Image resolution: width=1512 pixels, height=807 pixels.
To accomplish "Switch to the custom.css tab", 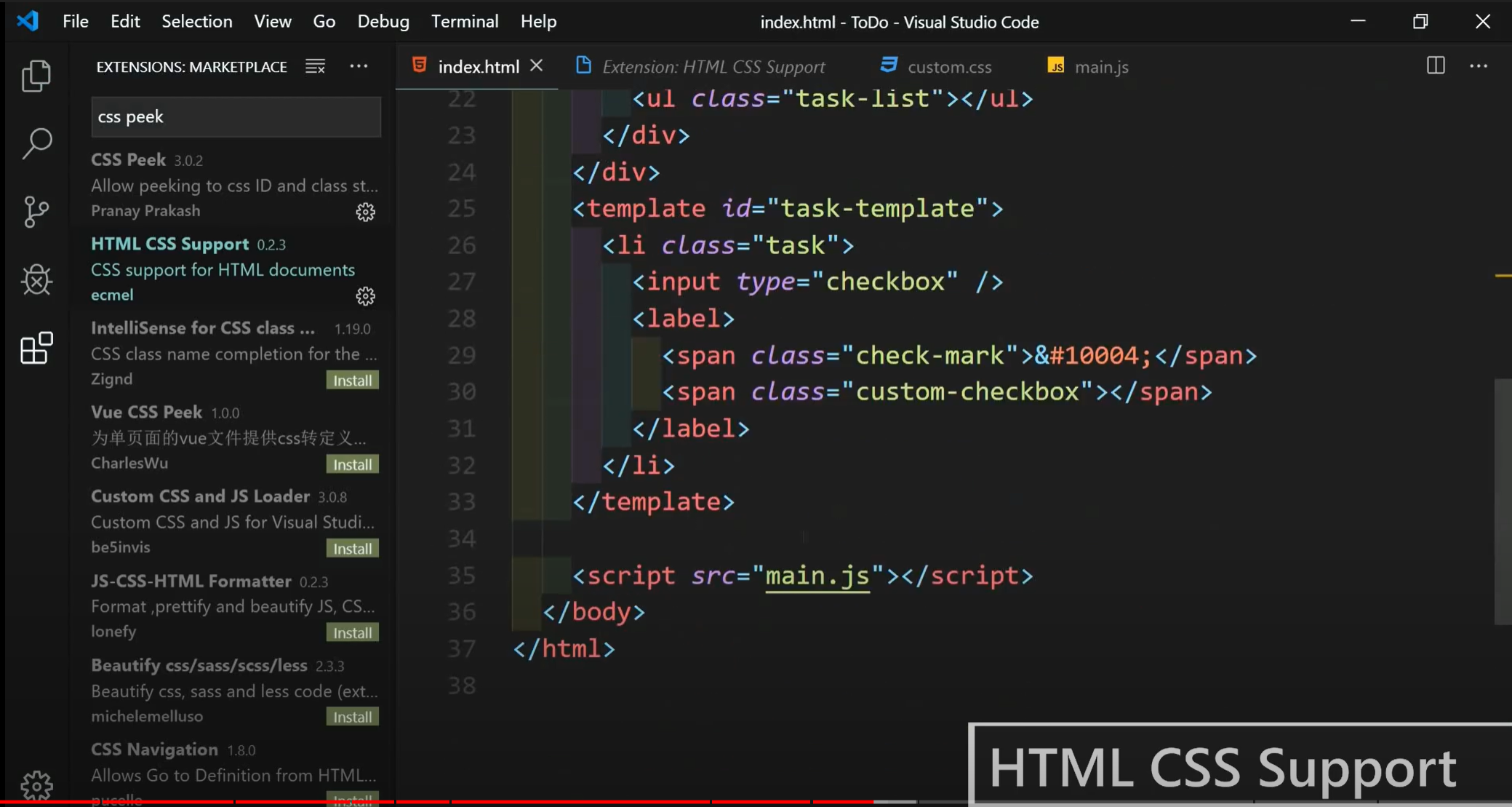I will [948, 67].
